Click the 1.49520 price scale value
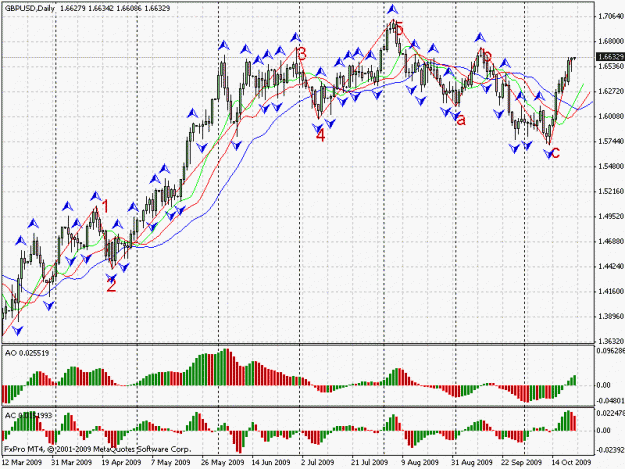625x469 pixels. point(611,216)
